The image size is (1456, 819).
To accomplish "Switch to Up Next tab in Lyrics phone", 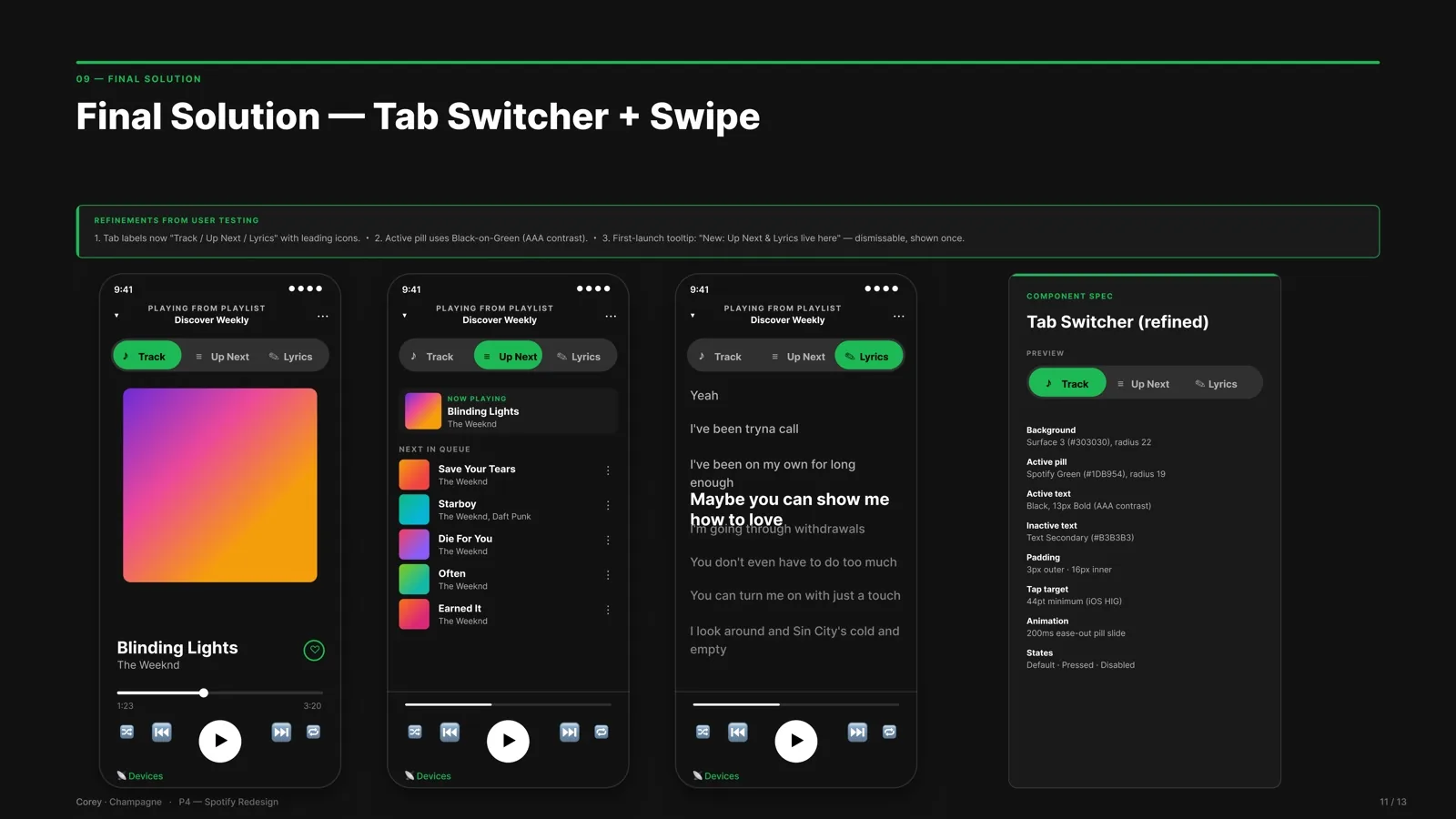I will [x=798, y=357].
